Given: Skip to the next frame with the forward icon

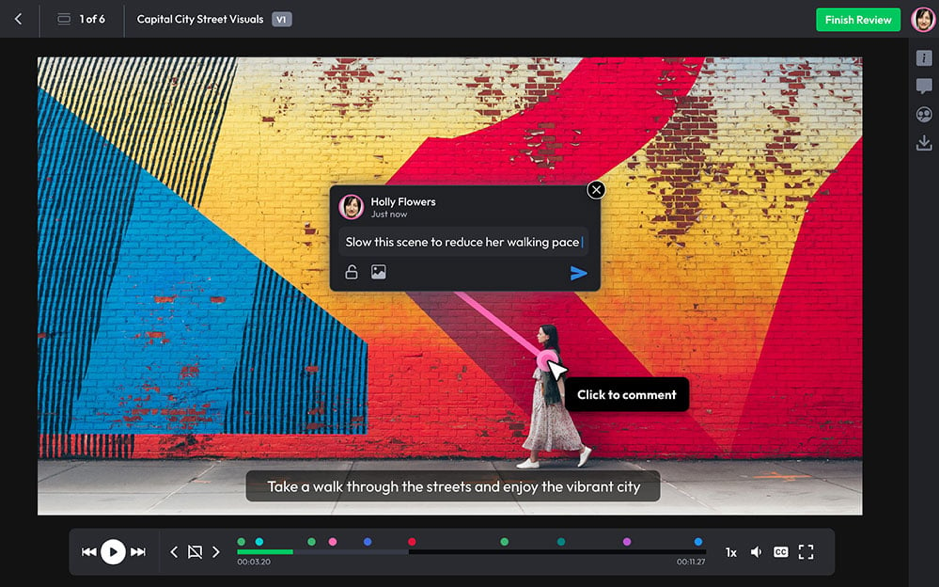Looking at the screenshot, I should (x=137, y=551).
